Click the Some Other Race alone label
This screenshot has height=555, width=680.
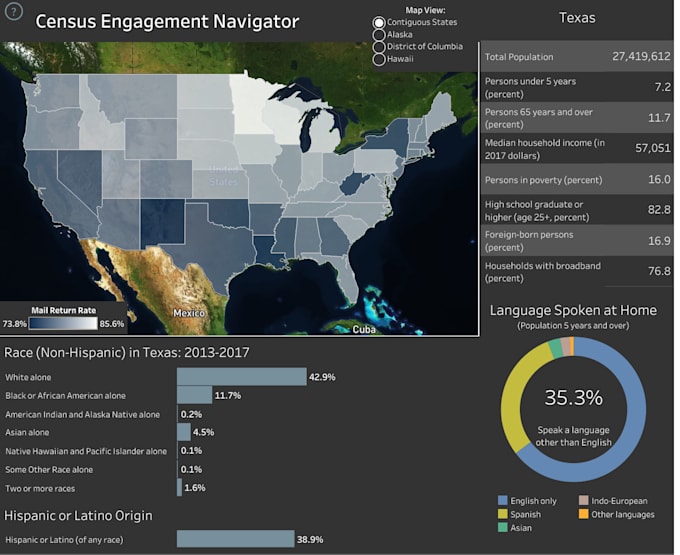(x=49, y=470)
